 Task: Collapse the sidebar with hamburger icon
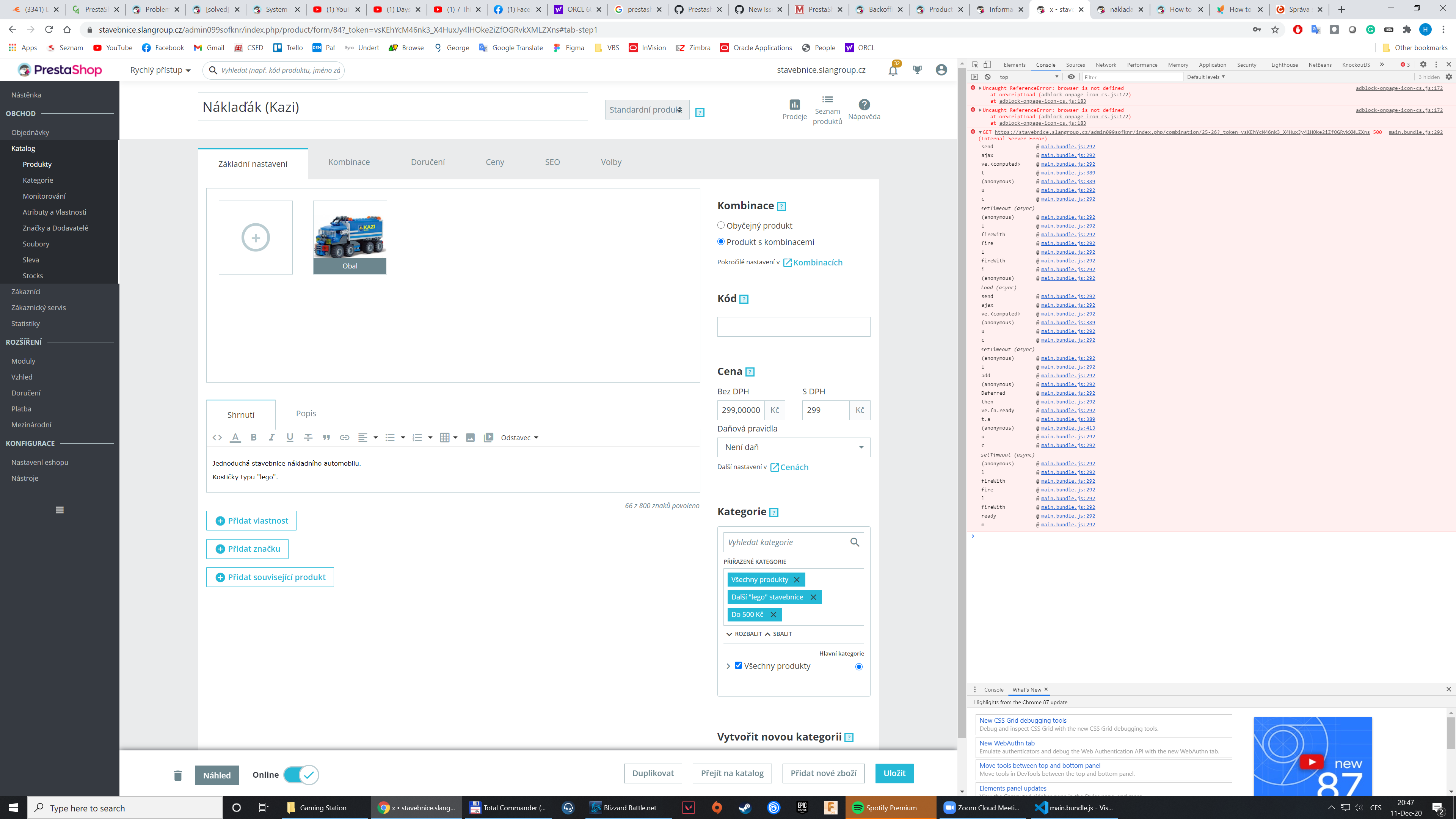(x=60, y=510)
